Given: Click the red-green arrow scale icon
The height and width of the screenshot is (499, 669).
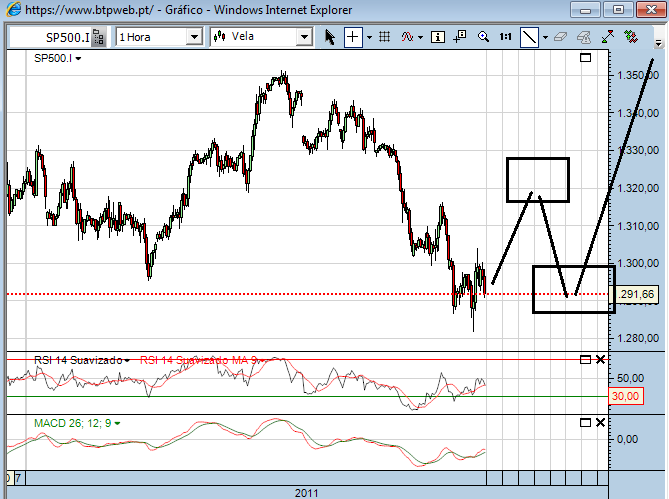Looking at the screenshot, I should (608, 37).
